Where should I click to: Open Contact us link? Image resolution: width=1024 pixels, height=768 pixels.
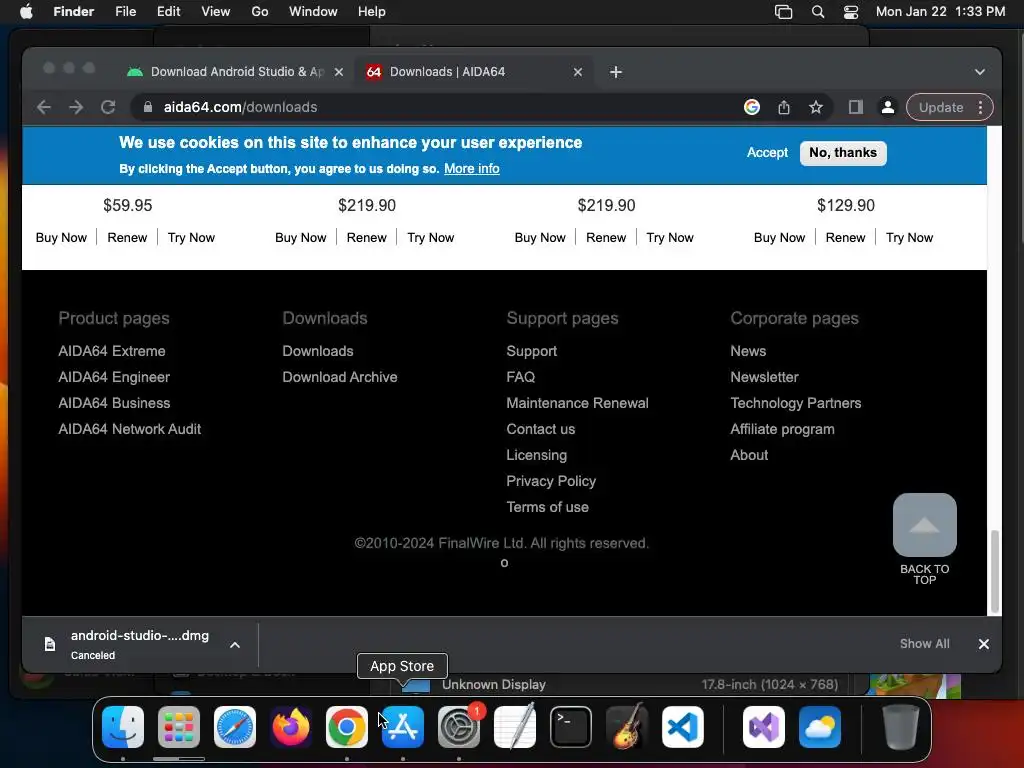click(x=541, y=429)
